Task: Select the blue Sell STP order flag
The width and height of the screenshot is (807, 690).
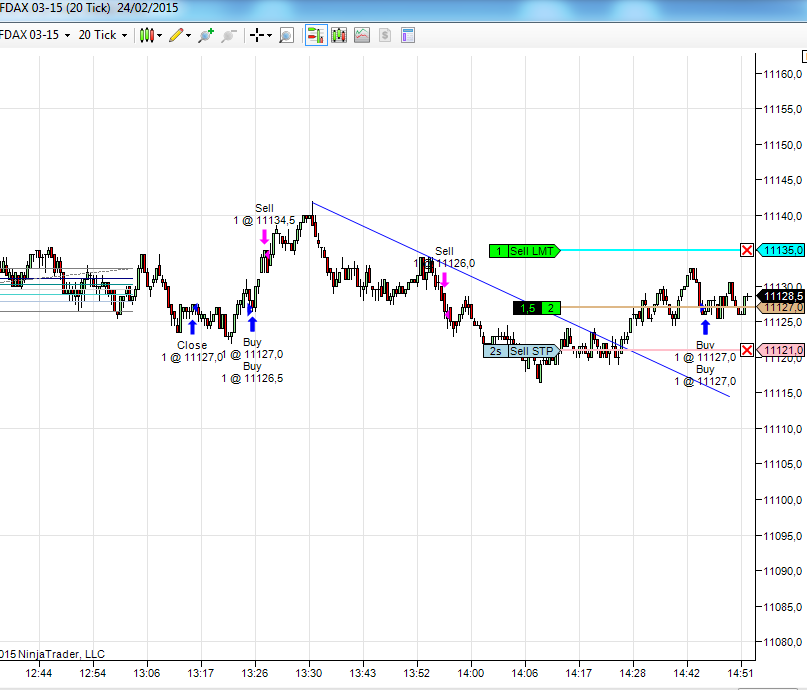Action: click(522, 351)
